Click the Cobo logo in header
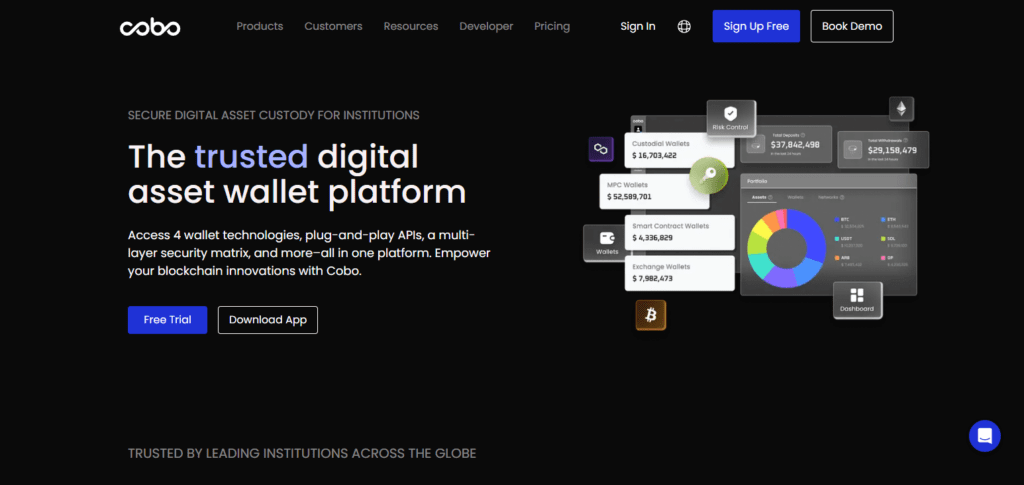1024x485 pixels. click(150, 27)
